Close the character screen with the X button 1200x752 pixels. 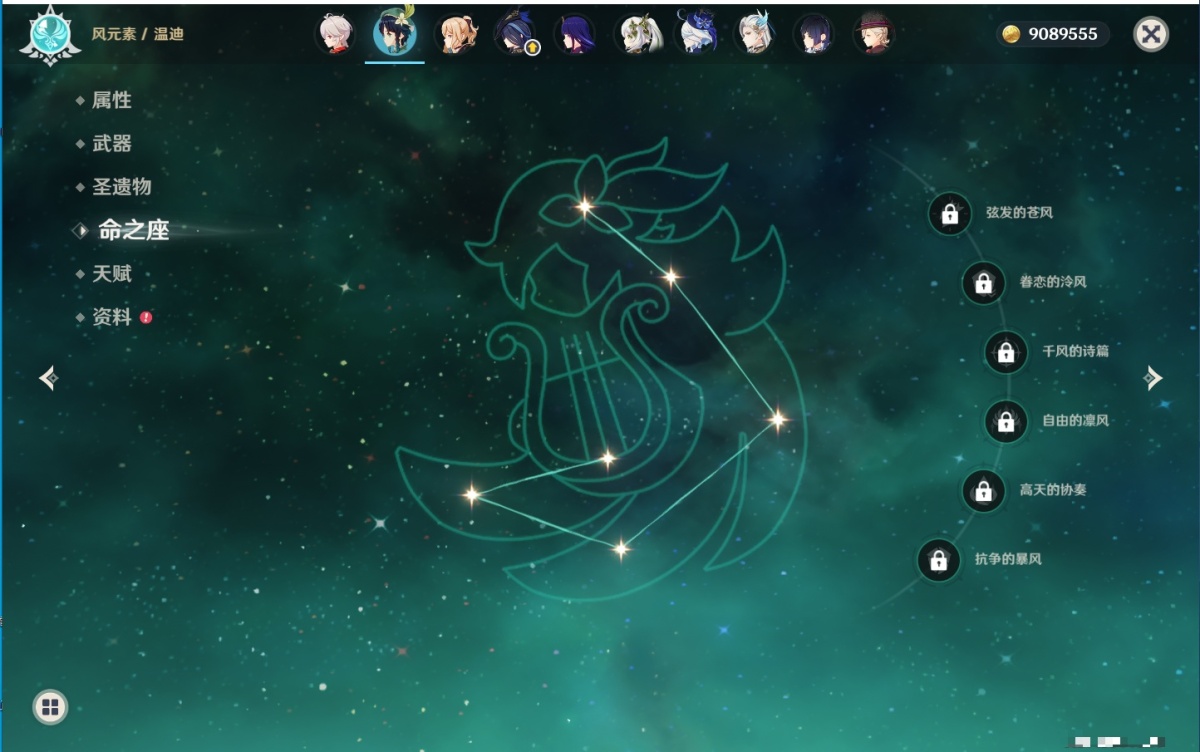(1151, 35)
